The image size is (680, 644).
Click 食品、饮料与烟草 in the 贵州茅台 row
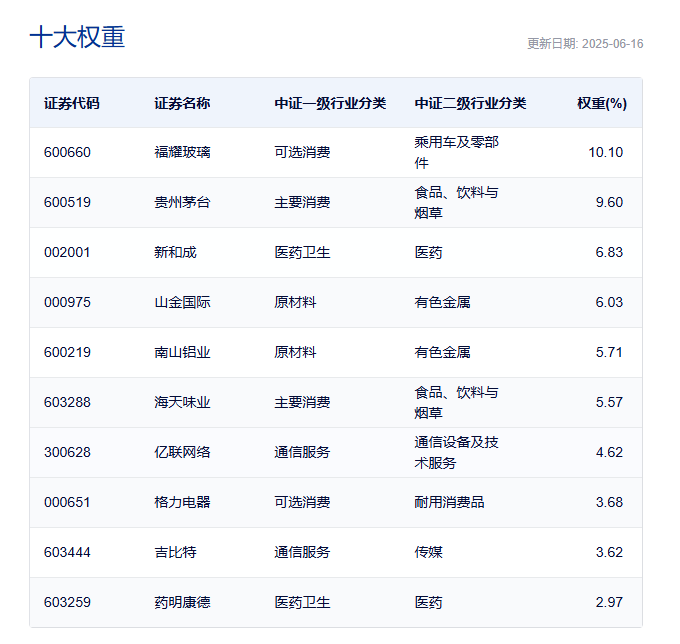click(456, 203)
